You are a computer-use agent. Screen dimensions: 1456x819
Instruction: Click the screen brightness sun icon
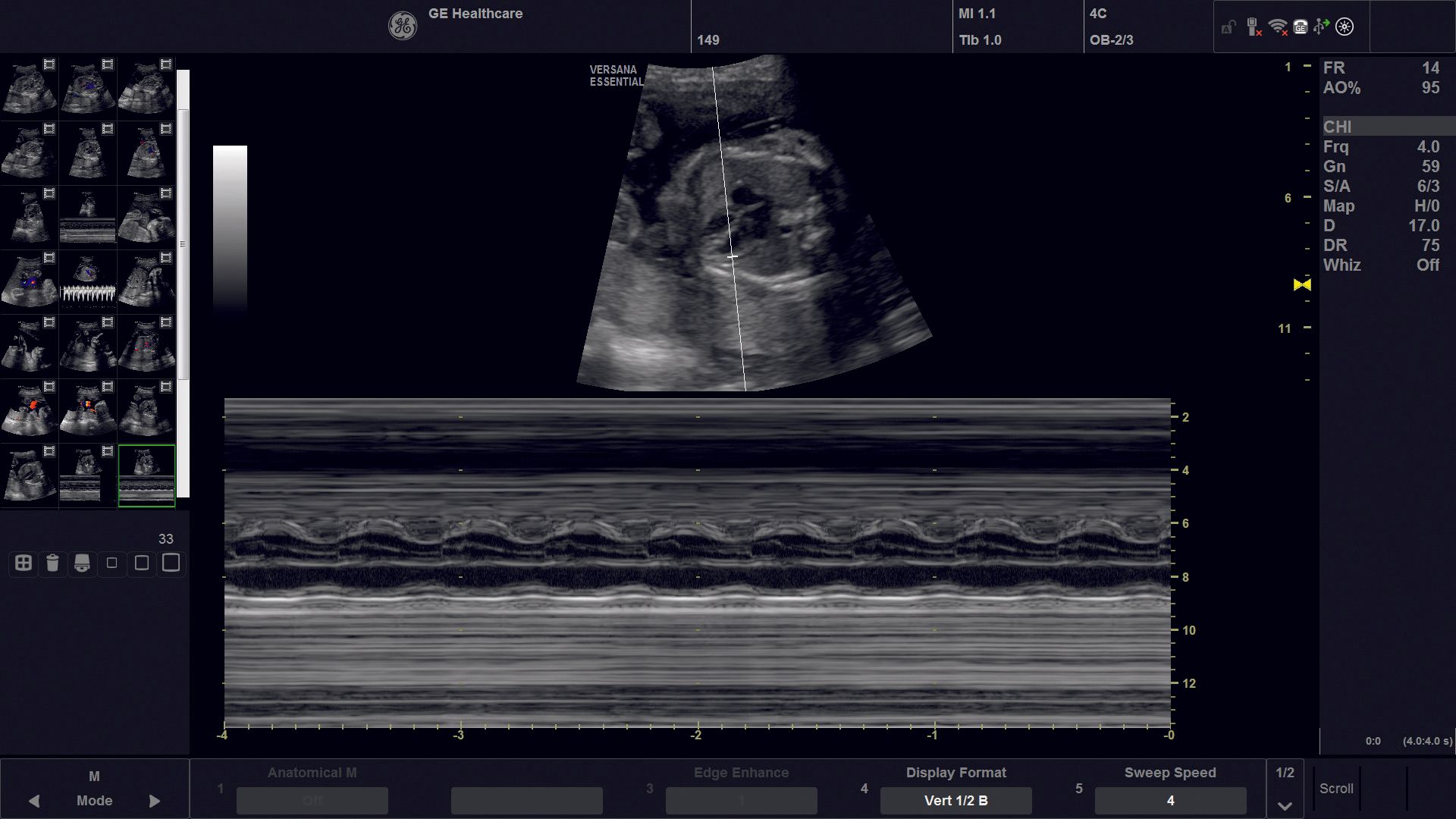[1345, 27]
